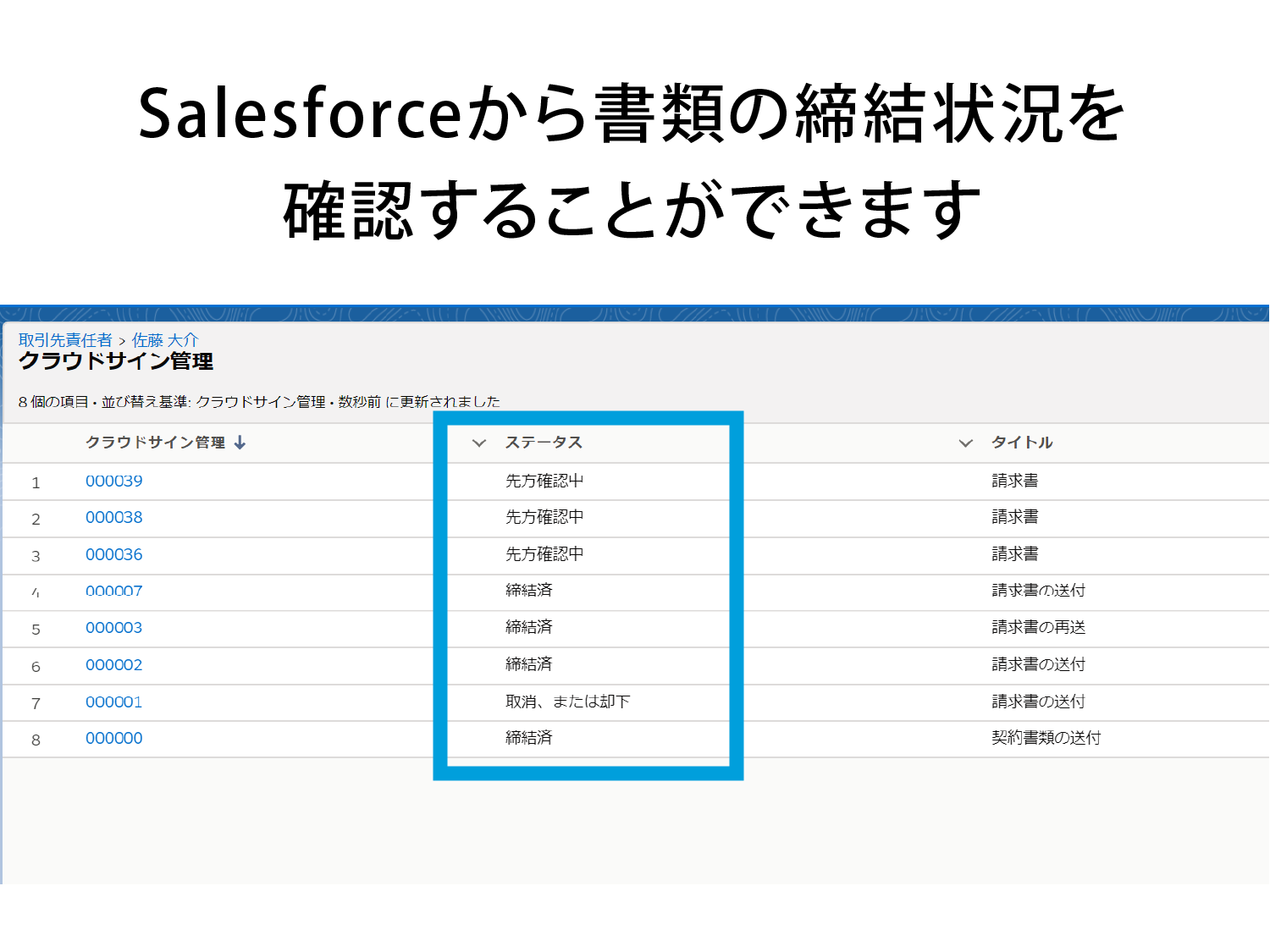This screenshot has height=952, width=1270.
Task: Click 請求書 title in row 000038
Action: point(1015,517)
